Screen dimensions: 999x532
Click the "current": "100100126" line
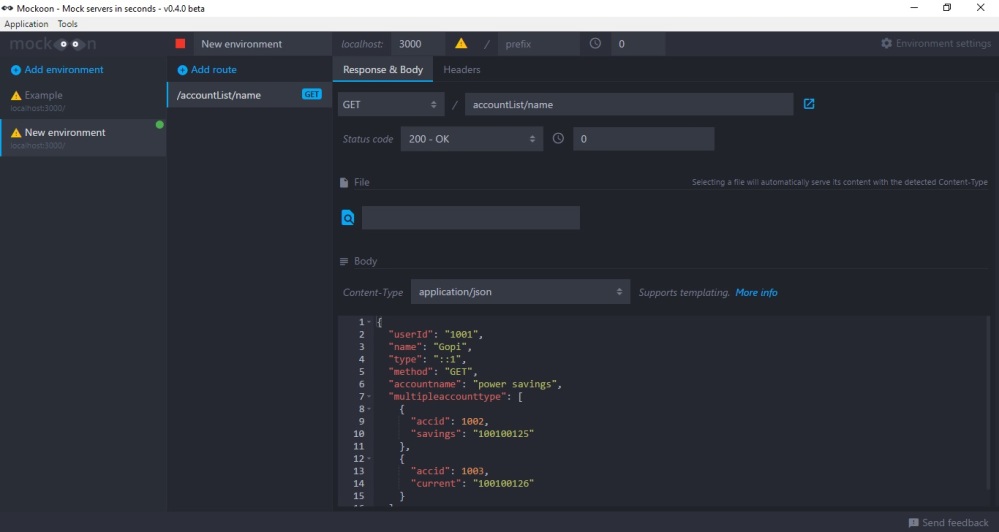pos(472,484)
